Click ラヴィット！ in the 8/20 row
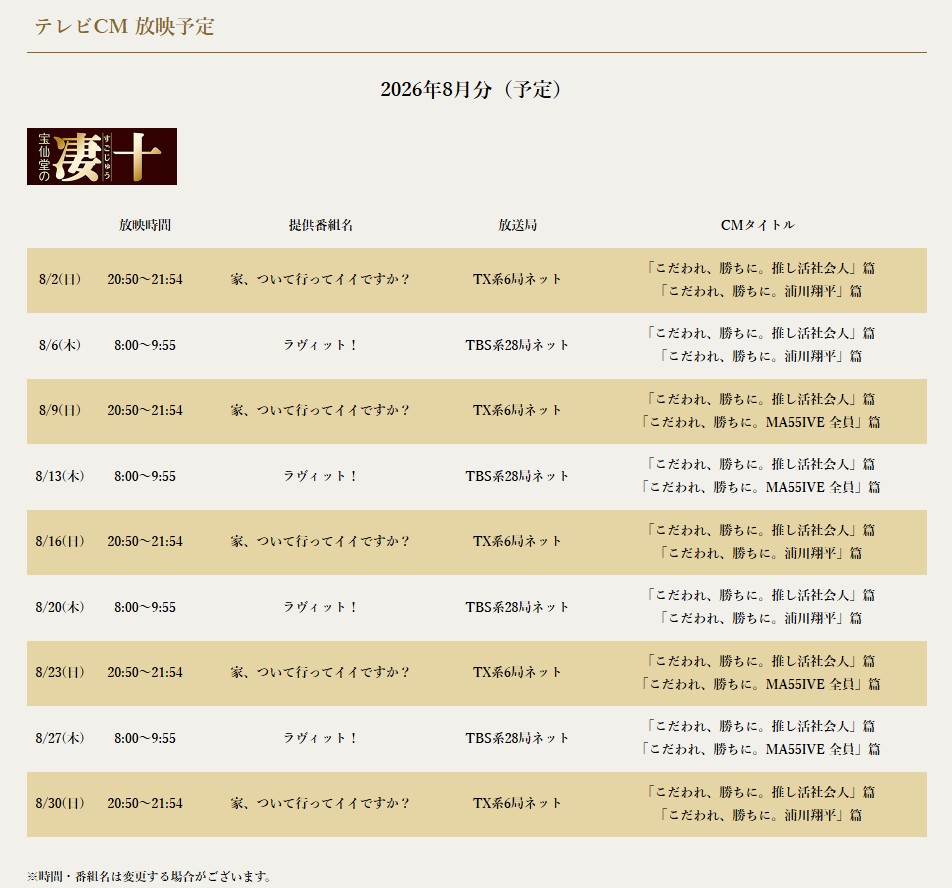The width and height of the screenshot is (952, 888). tap(321, 607)
